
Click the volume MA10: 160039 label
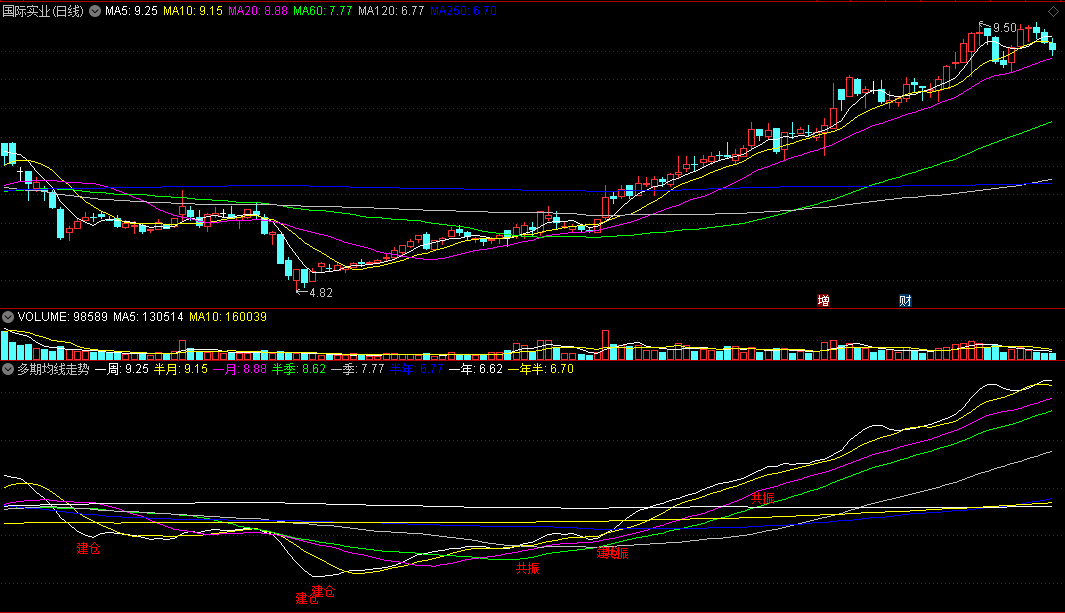[228, 316]
